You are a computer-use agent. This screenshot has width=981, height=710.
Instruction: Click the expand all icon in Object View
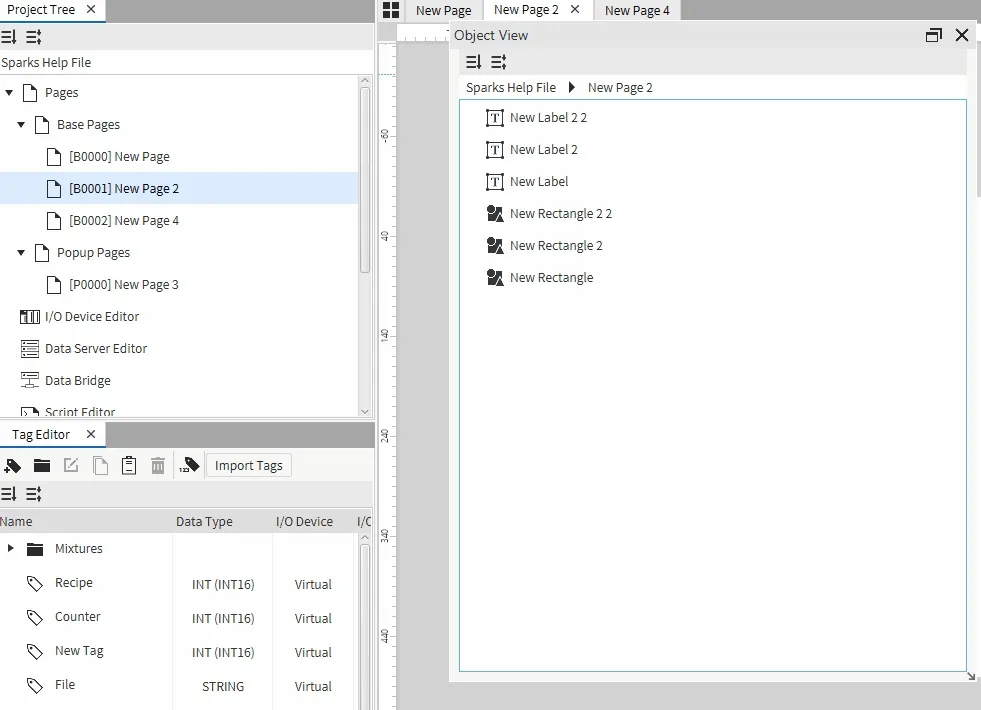pos(474,62)
